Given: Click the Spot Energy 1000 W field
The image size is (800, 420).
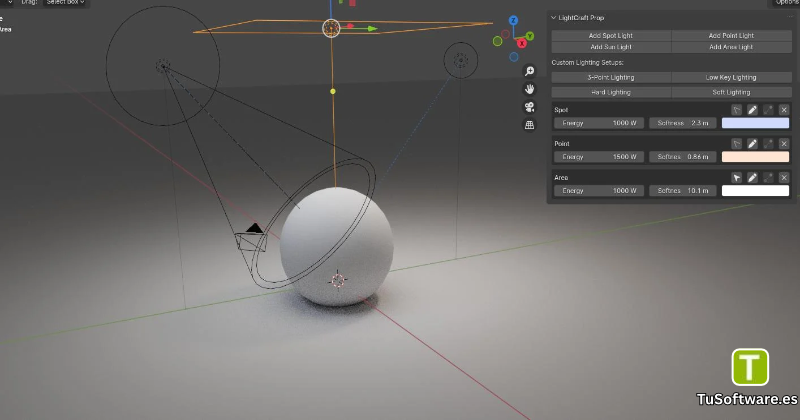Looking at the screenshot, I should pos(599,123).
